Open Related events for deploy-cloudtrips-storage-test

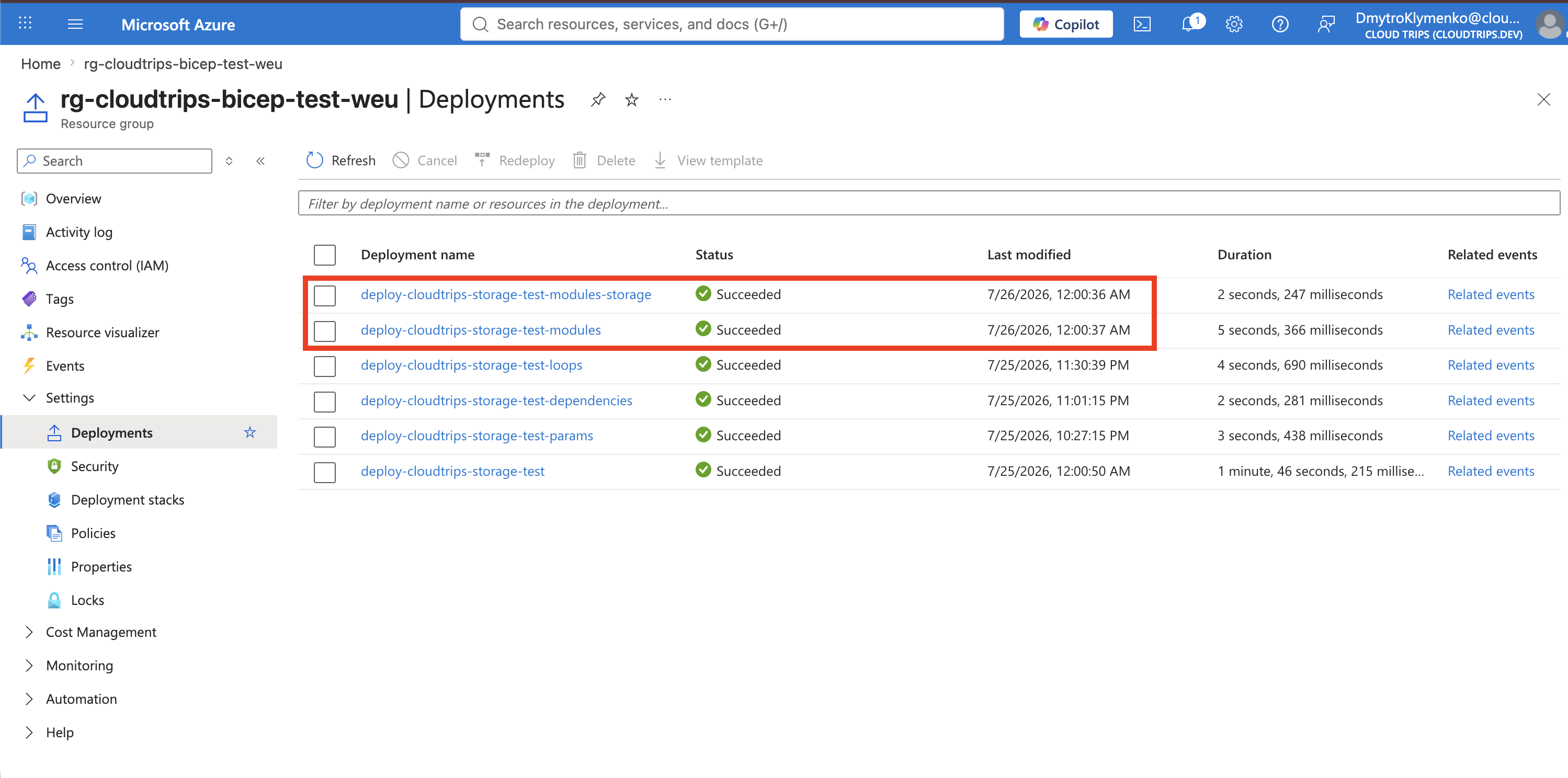1491,471
